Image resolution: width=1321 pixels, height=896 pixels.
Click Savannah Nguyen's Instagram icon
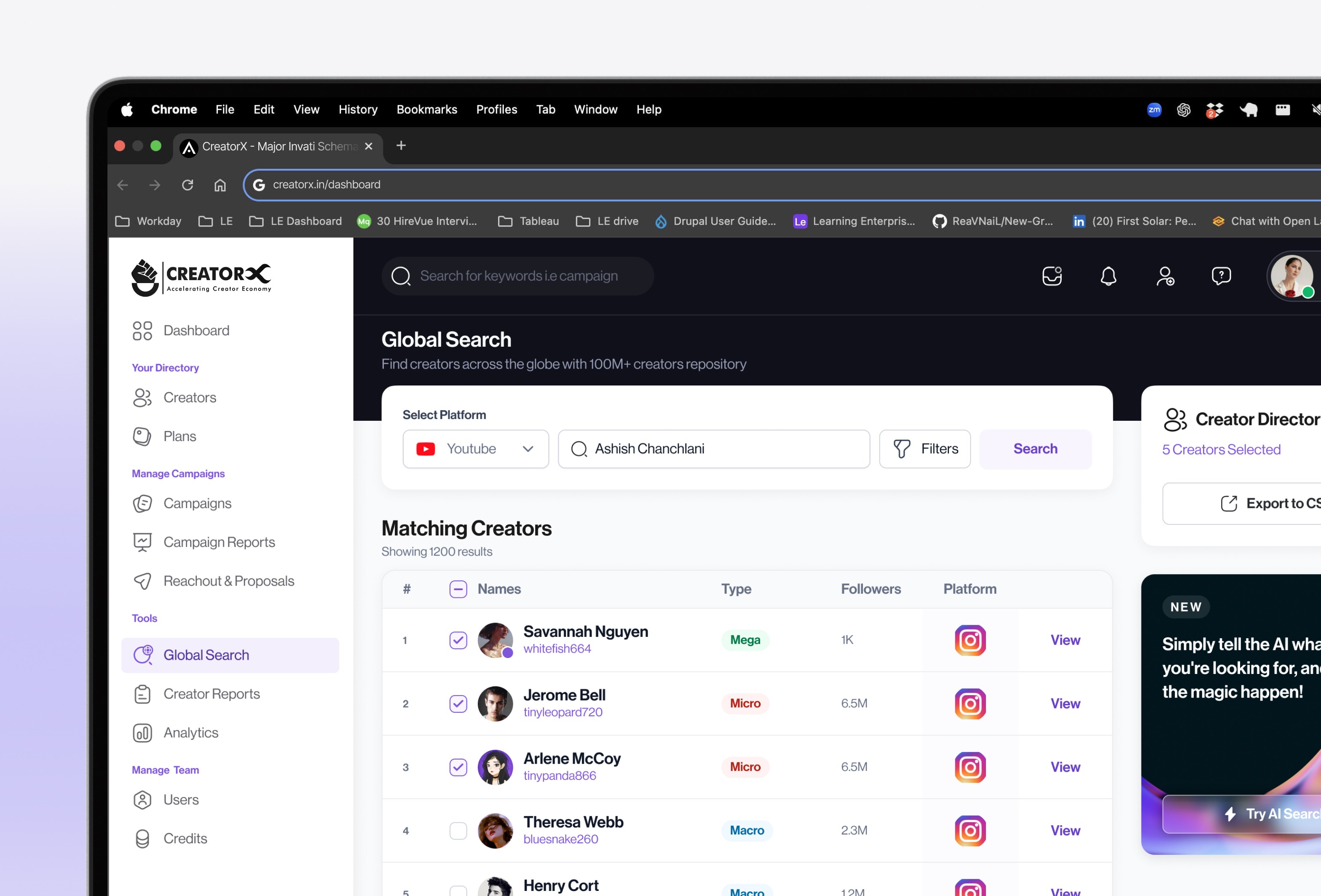970,640
